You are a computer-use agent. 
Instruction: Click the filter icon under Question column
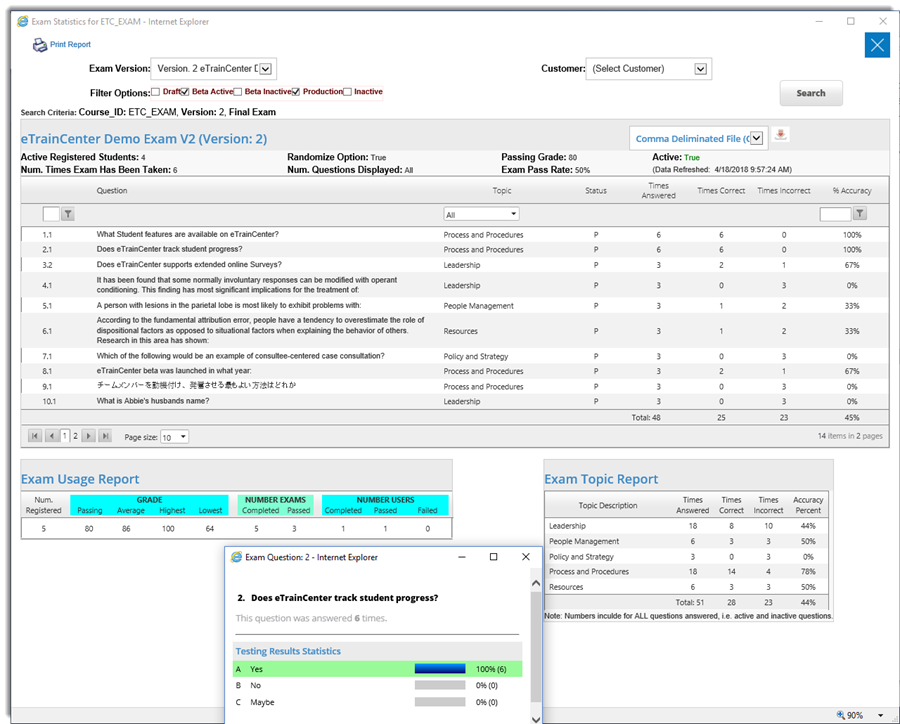click(x=68, y=214)
